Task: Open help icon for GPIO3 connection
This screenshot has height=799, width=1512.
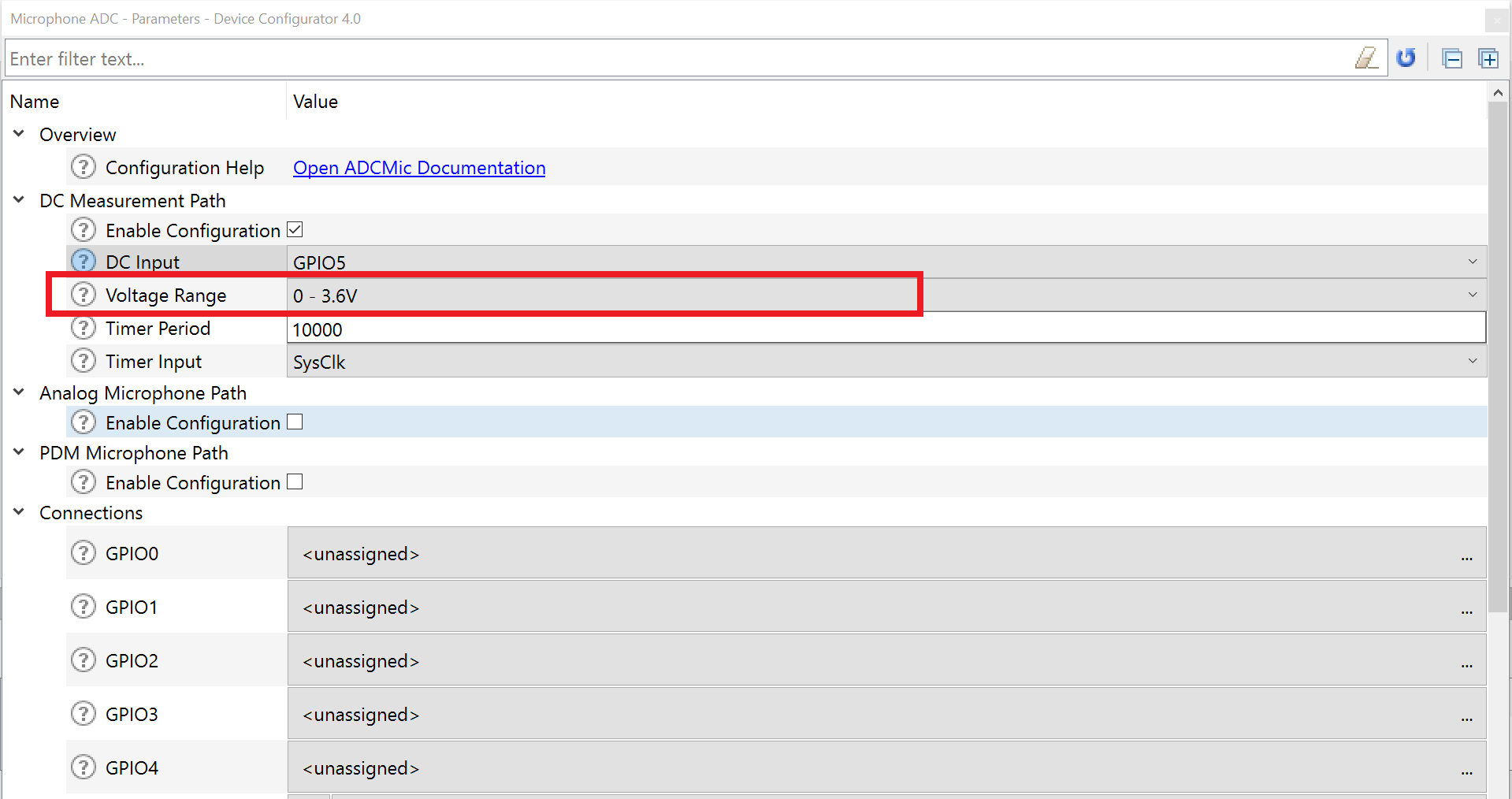Action: pos(84,714)
